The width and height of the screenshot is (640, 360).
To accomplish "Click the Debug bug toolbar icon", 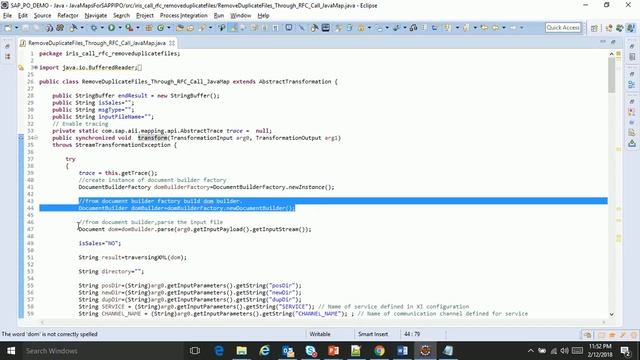I will click(93, 28).
